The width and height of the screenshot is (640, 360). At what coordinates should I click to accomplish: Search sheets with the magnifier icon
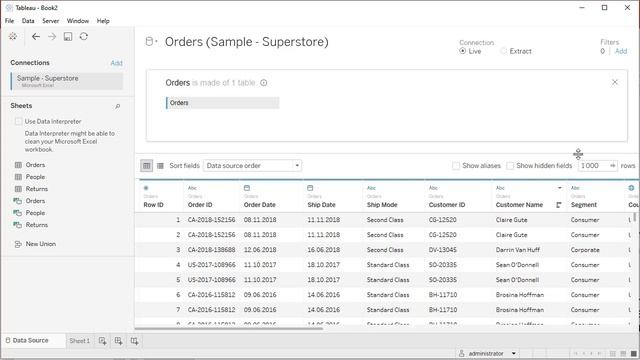[118, 106]
